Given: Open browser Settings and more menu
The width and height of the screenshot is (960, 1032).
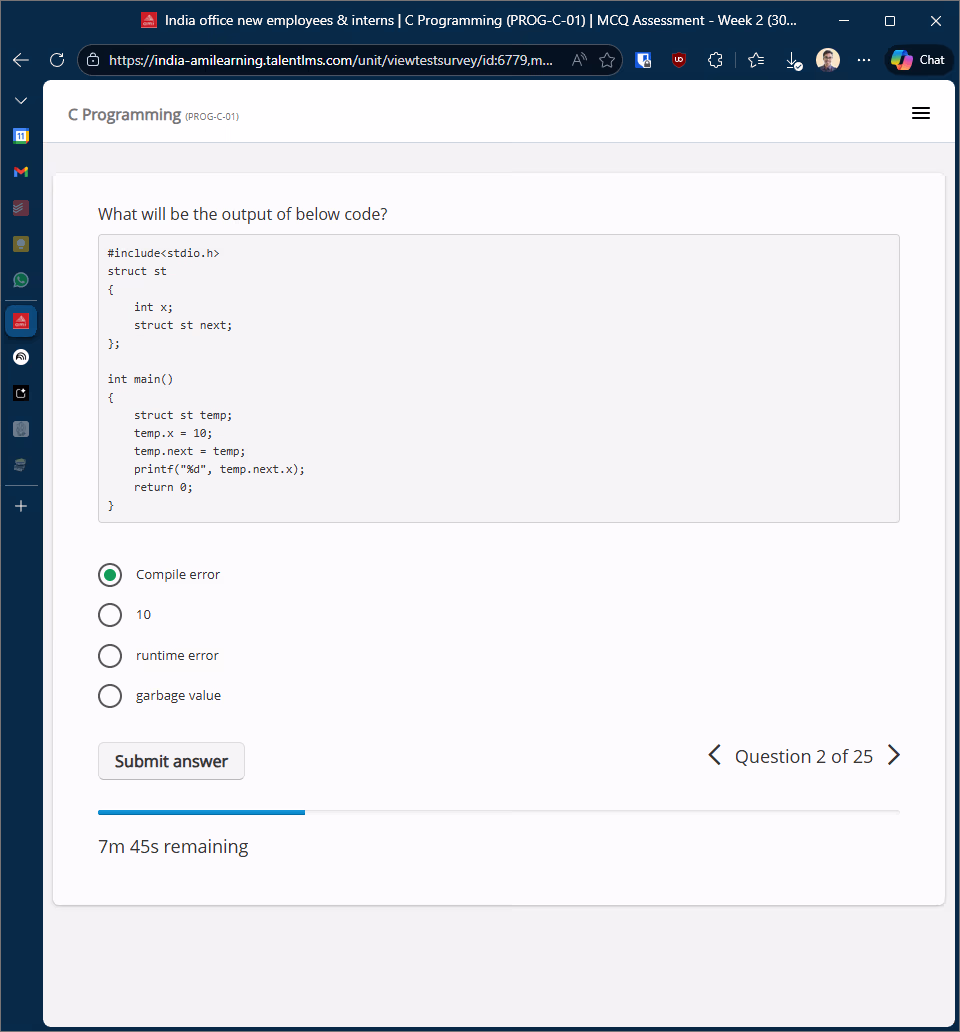Looking at the screenshot, I should point(864,60).
